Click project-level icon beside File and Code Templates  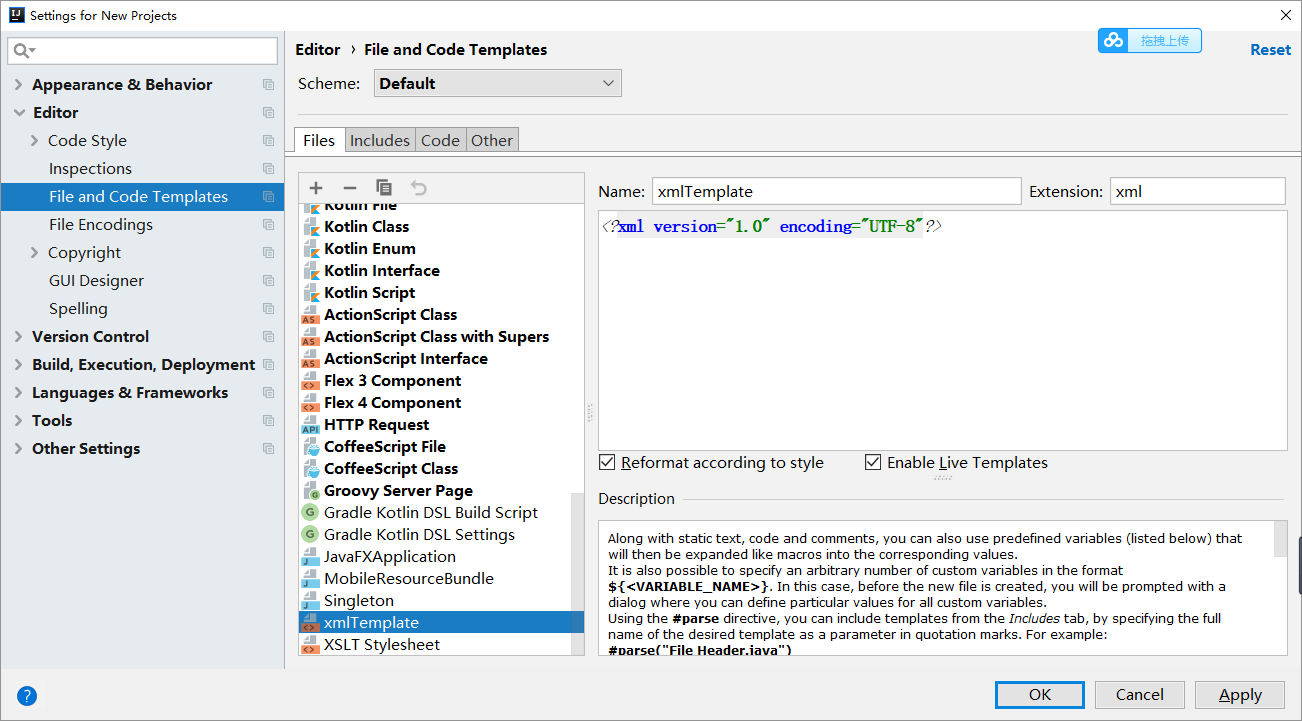[x=268, y=197]
